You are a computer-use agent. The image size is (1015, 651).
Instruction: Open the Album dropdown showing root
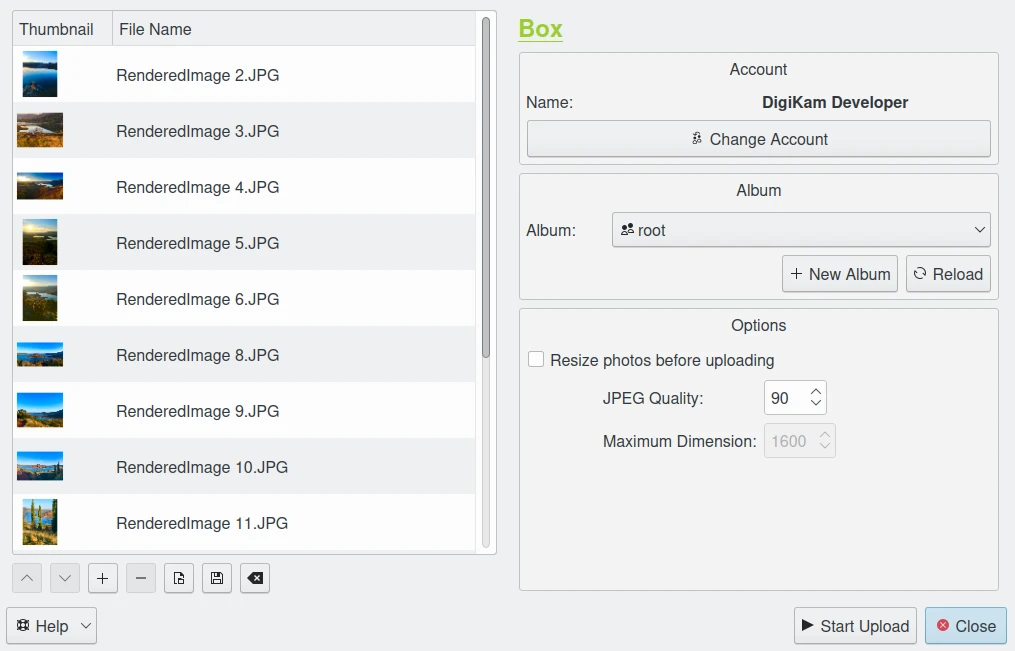800,230
